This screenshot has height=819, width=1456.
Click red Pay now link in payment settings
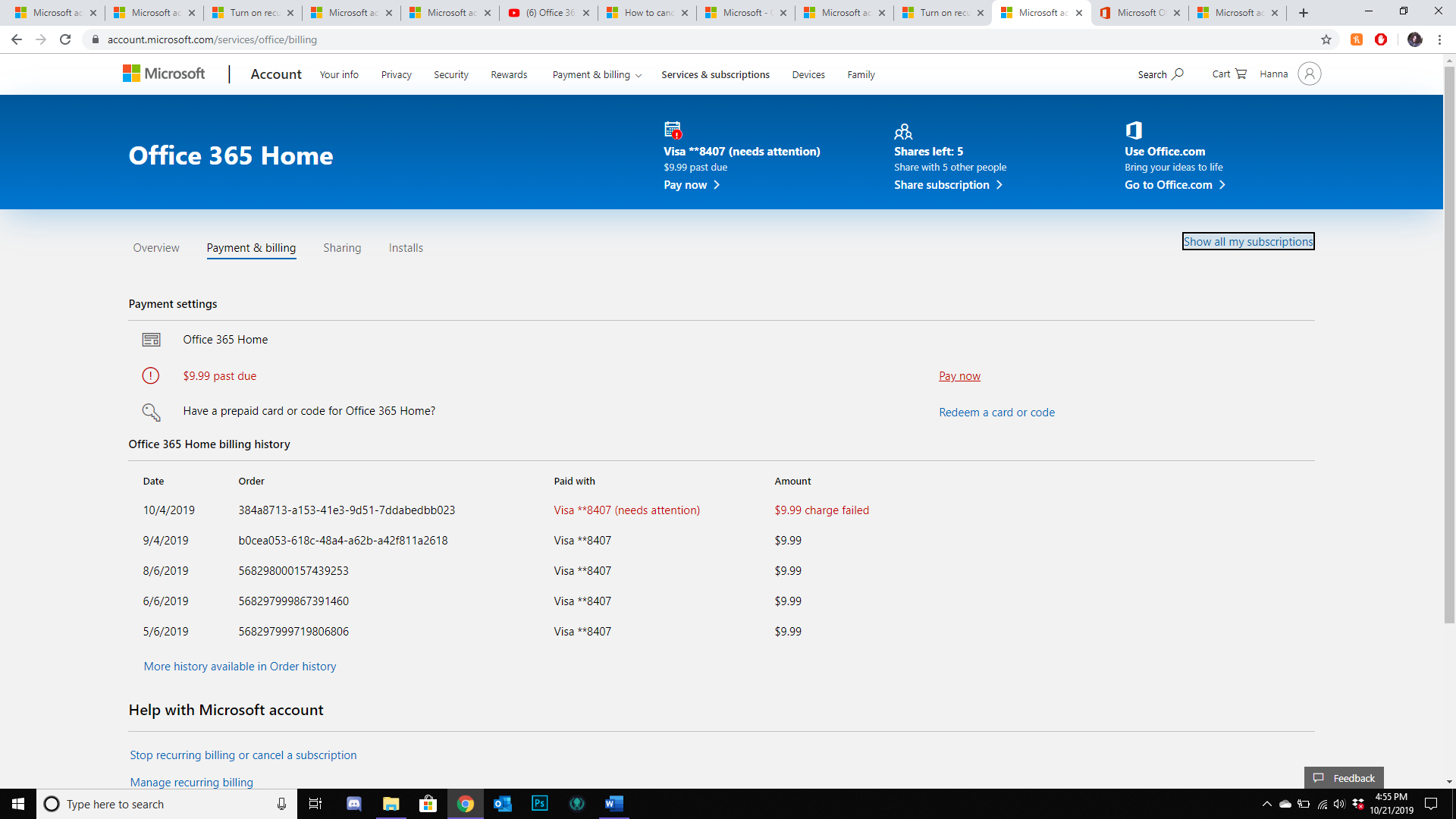click(959, 376)
